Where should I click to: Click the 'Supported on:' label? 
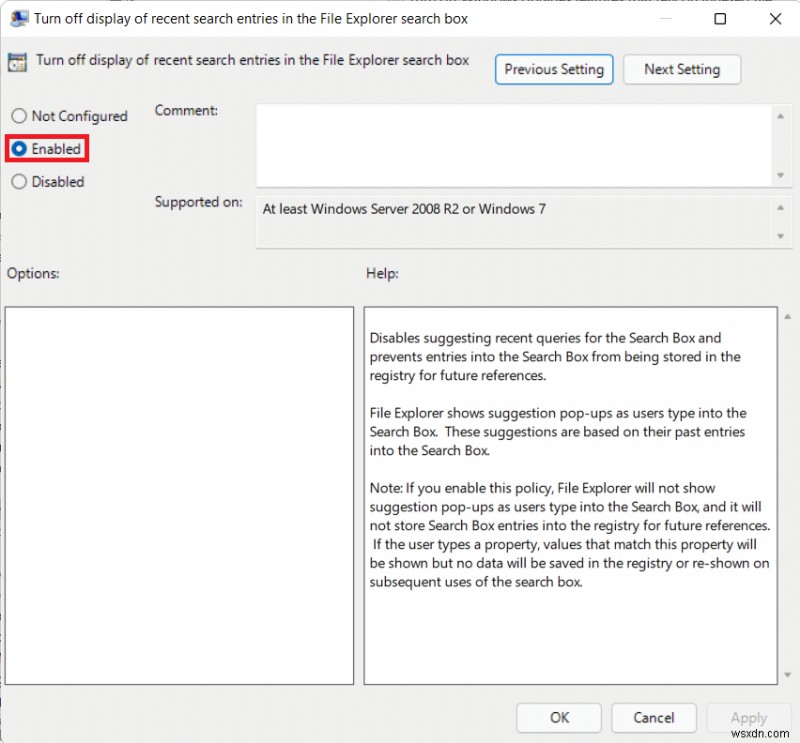tap(198, 202)
